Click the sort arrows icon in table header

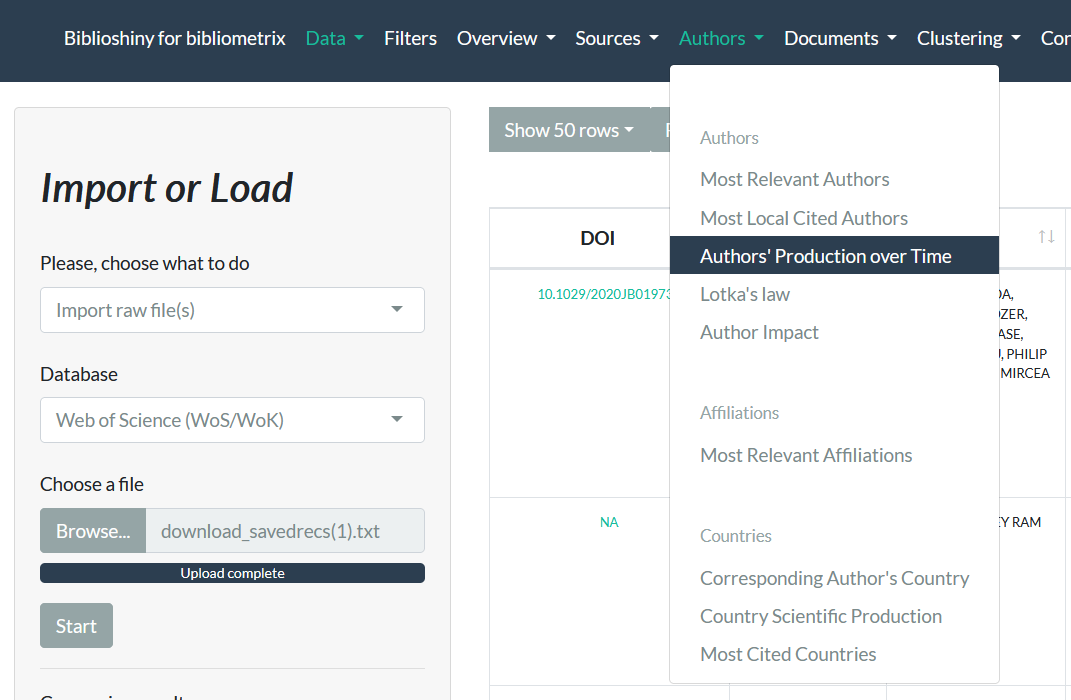[x=1046, y=237]
